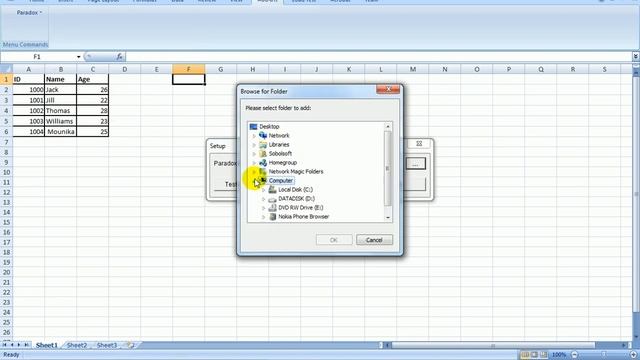Click the horizontal scrollbar thumb

click(x=493, y=346)
